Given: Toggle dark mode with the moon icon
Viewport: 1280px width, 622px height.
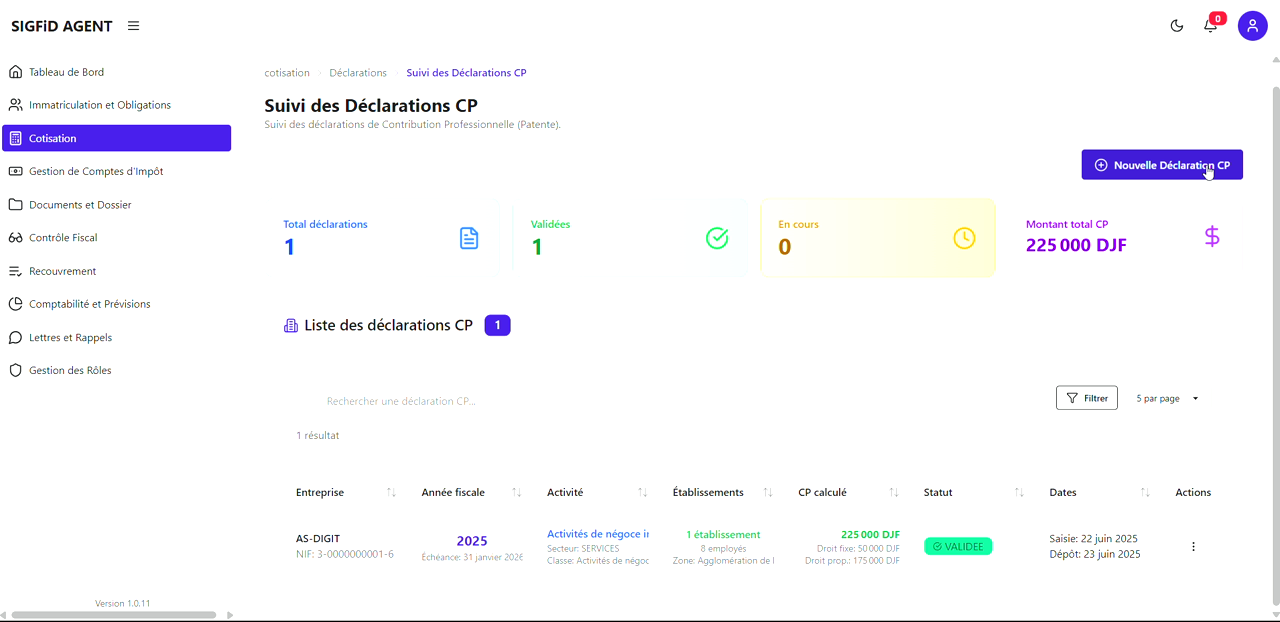Looking at the screenshot, I should [x=1176, y=25].
